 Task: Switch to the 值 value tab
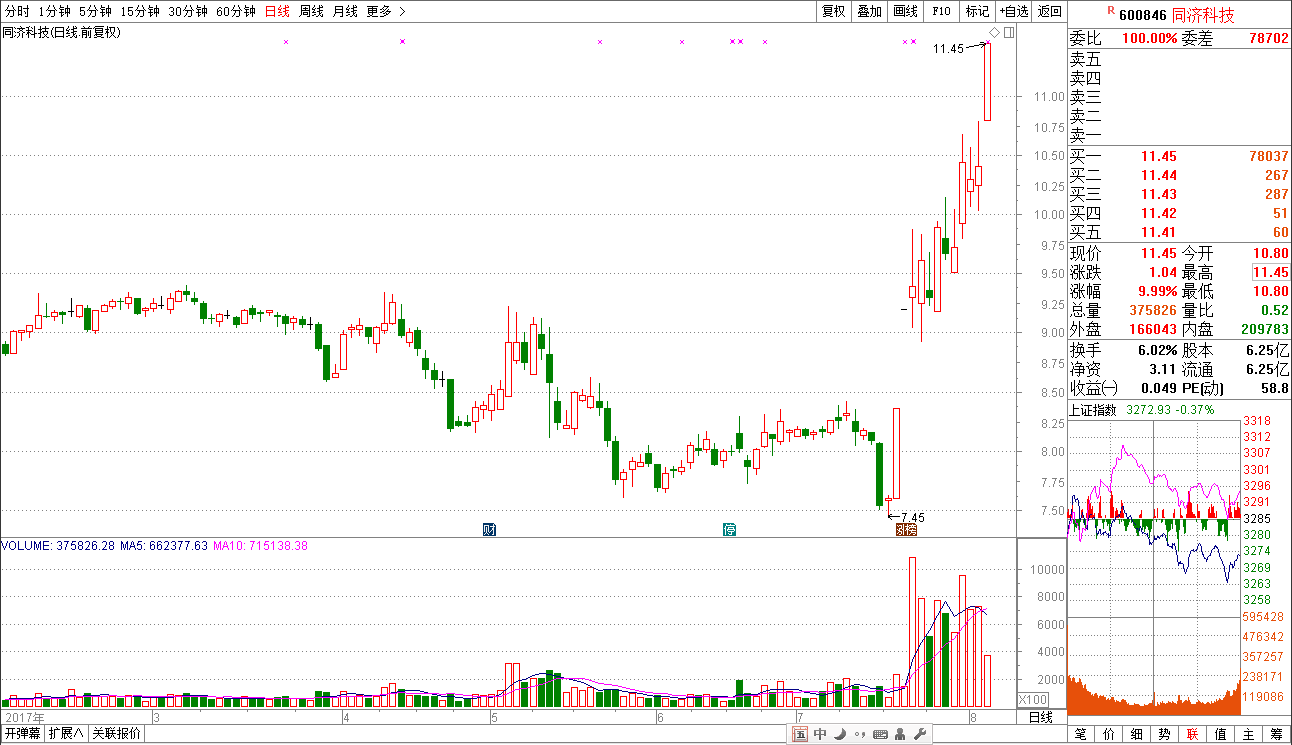pyautogui.click(x=1221, y=734)
